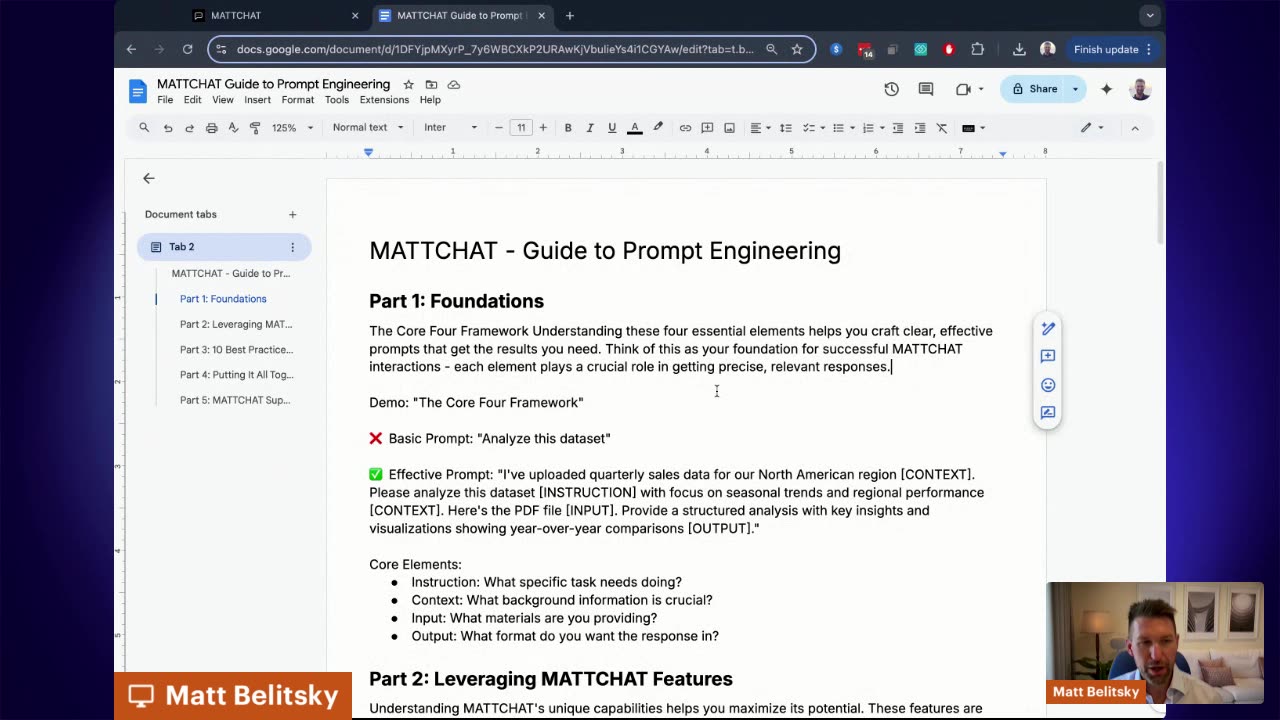Insert a checklist

pos(812,128)
